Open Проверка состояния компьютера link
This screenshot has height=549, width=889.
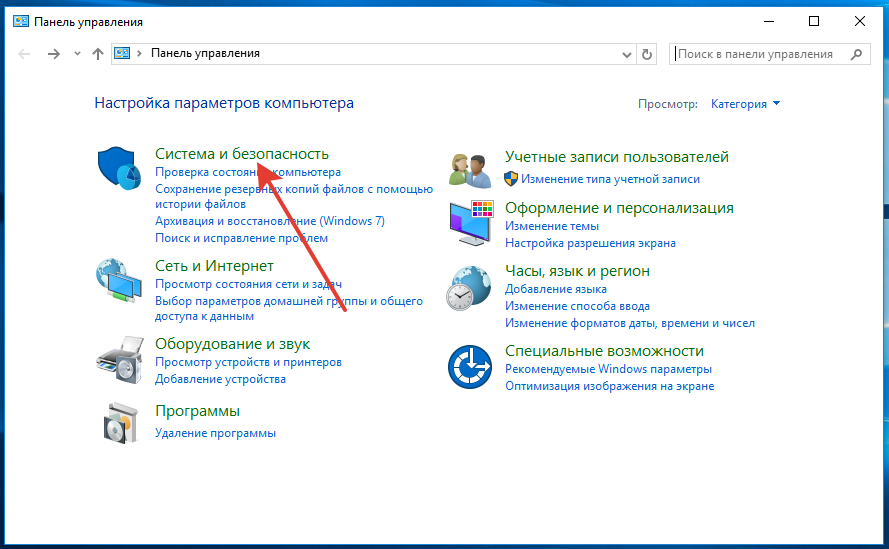point(248,172)
